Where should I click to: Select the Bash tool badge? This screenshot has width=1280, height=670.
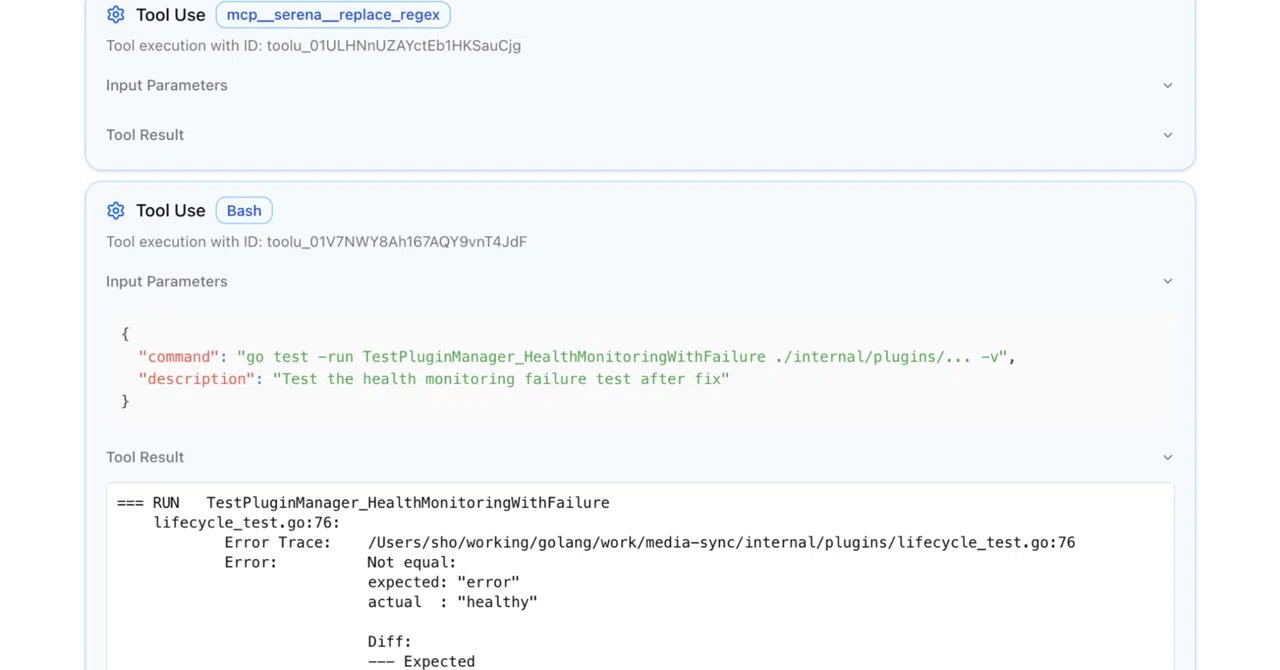244,211
